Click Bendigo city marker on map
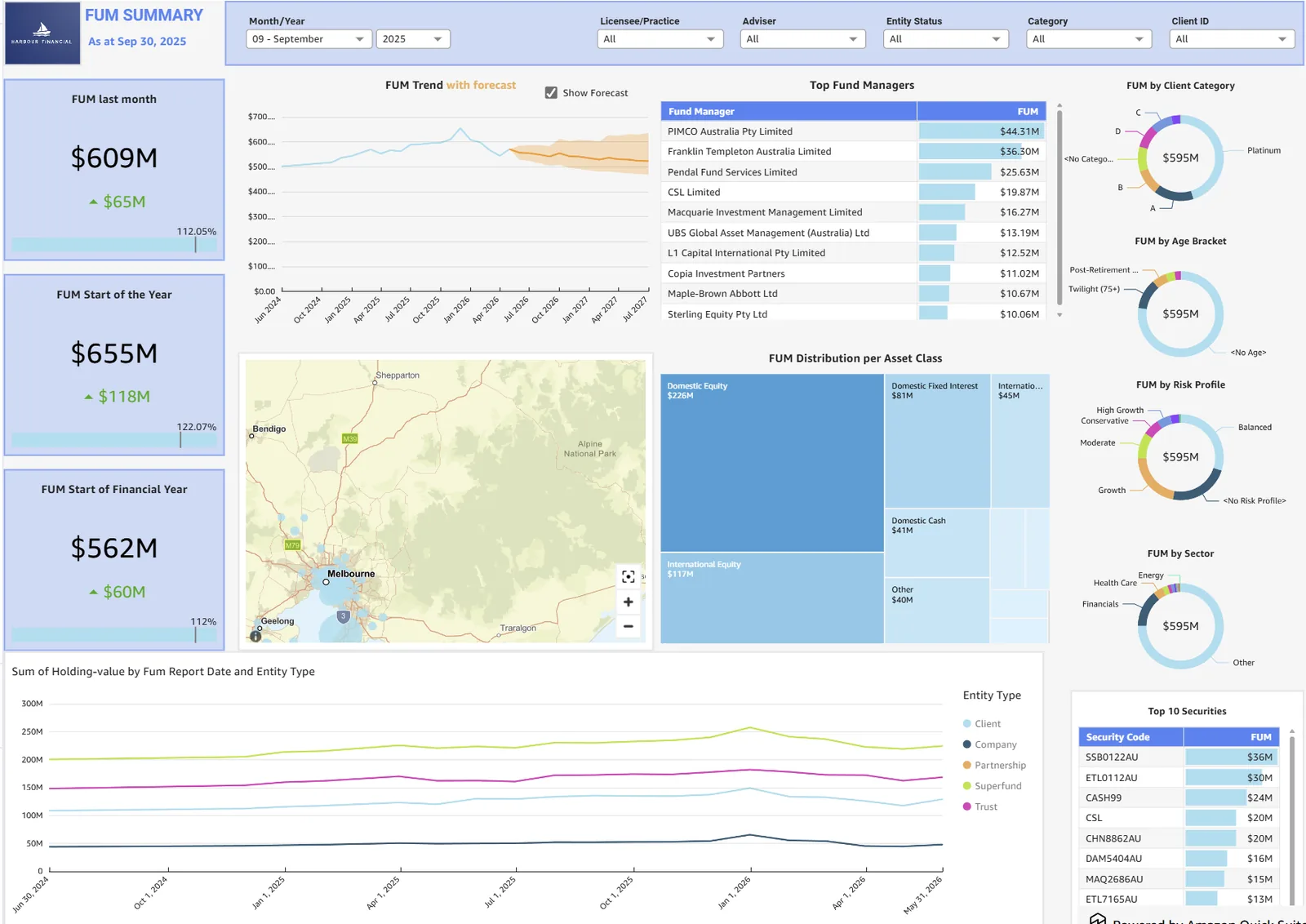The width and height of the screenshot is (1306, 924). (x=251, y=436)
